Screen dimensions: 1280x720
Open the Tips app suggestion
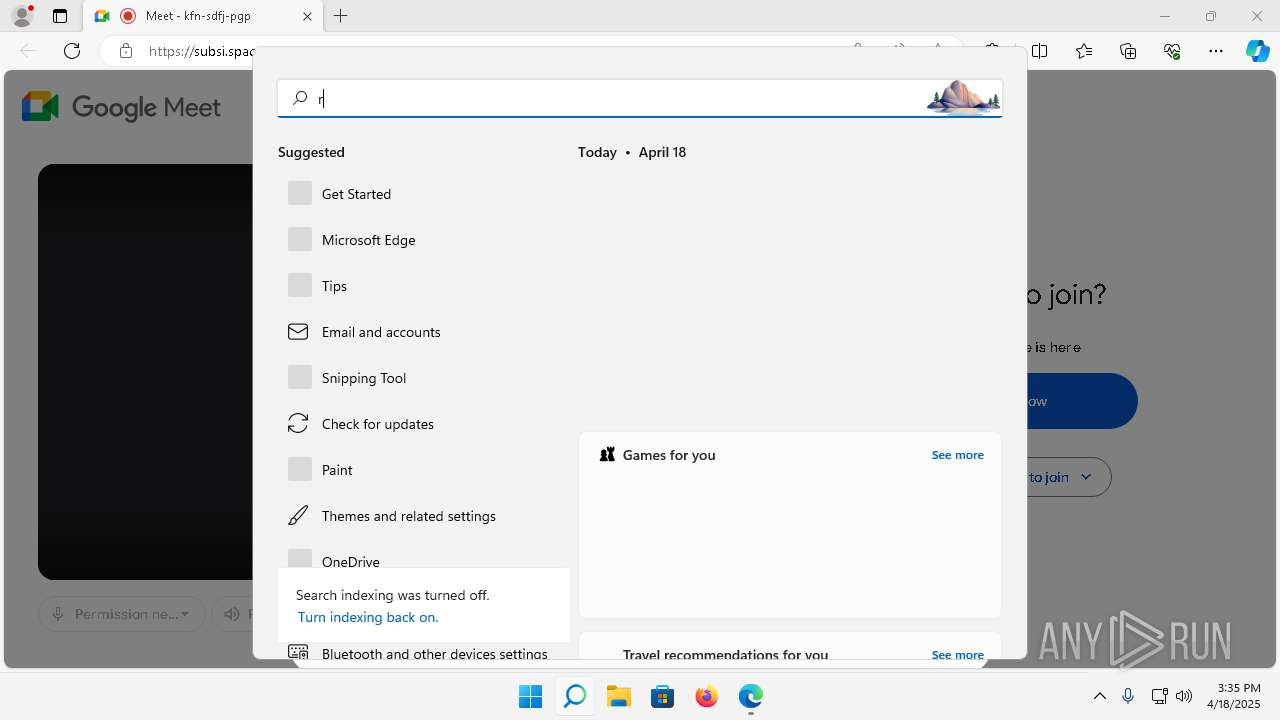coord(424,286)
